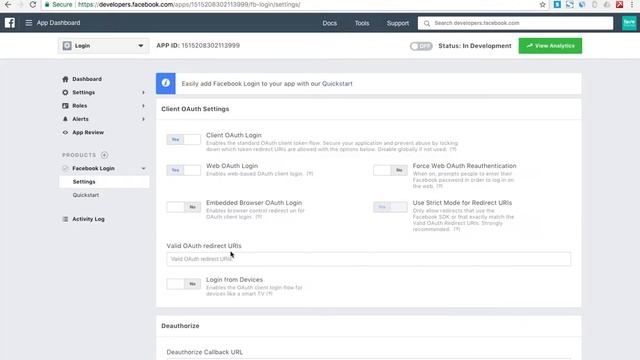Toggle Use Strict Mode for Redirect URIs

click(x=390, y=207)
